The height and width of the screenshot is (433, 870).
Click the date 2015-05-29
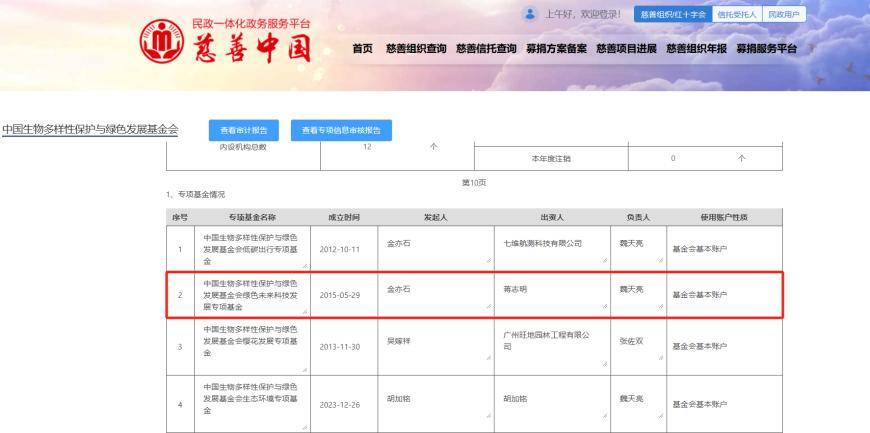340,295
